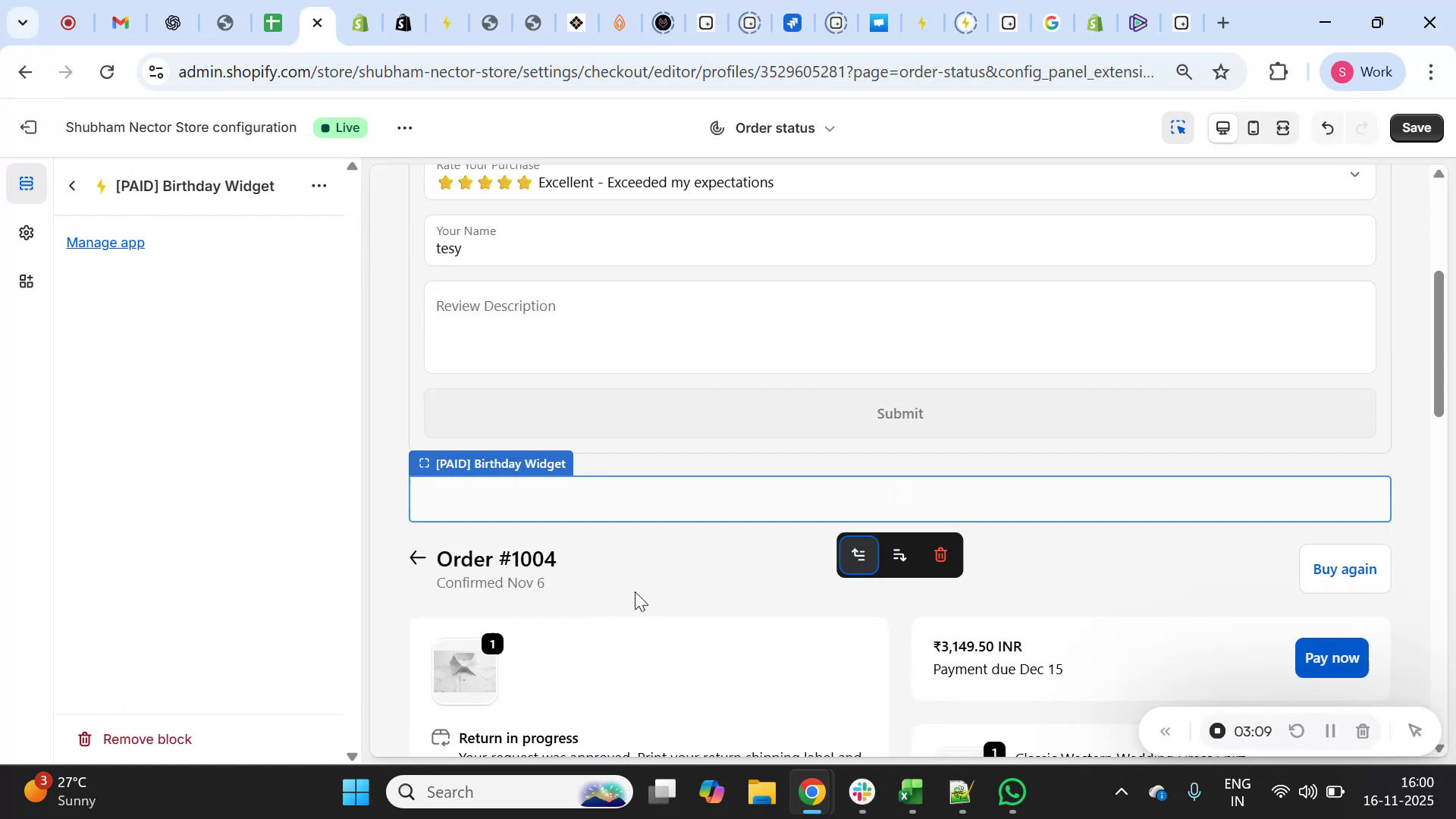Image resolution: width=1456 pixels, height=819 pixels.
Task: Save the checkout configuration
Action: coord(1415,127)
